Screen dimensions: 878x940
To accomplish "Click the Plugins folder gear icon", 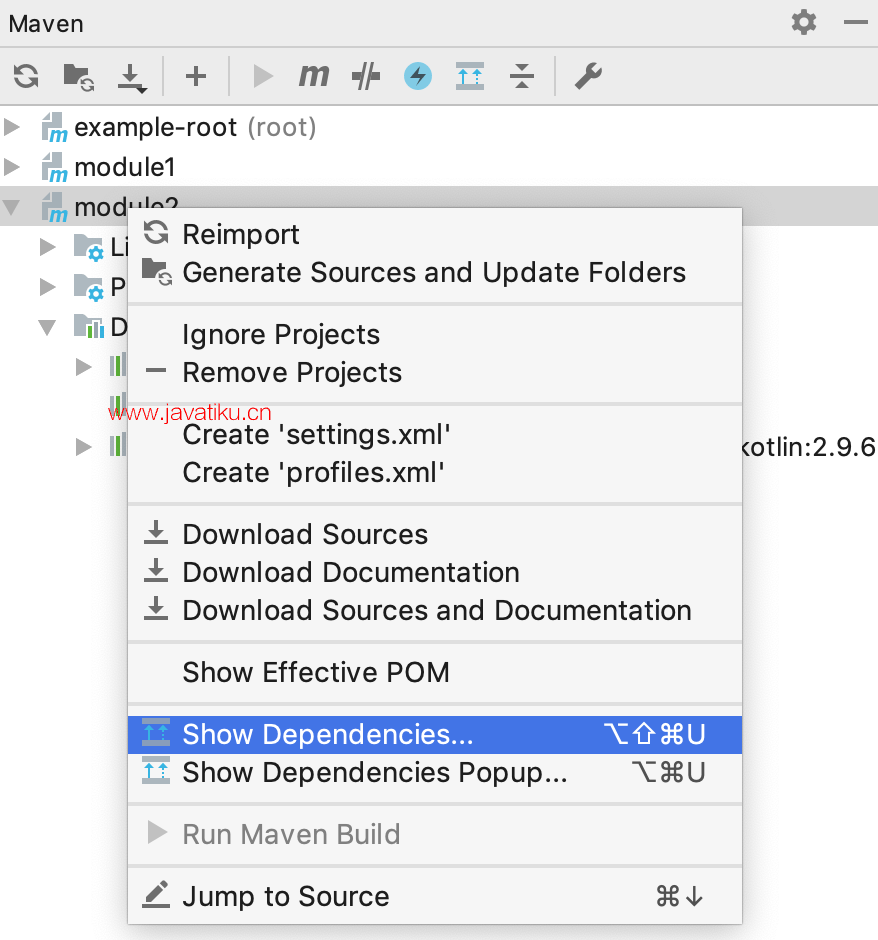I will tap(88, 288).
